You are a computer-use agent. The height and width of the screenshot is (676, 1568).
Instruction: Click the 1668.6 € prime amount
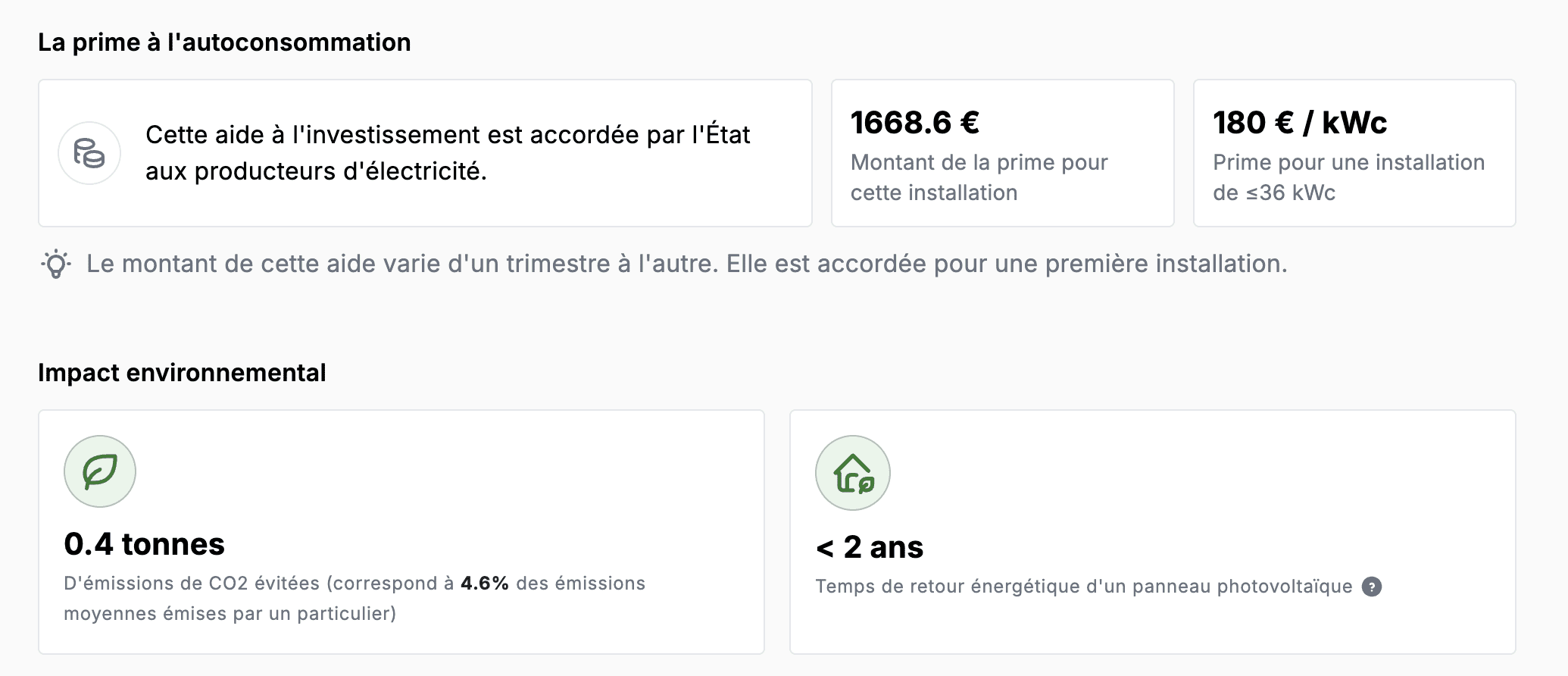click(915, 122)
